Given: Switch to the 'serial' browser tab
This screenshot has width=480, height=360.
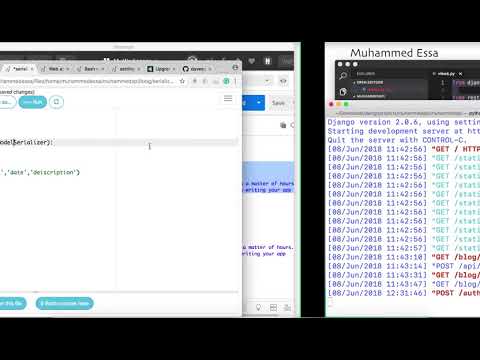Looking at the screenshot, I should pos(19,69).
